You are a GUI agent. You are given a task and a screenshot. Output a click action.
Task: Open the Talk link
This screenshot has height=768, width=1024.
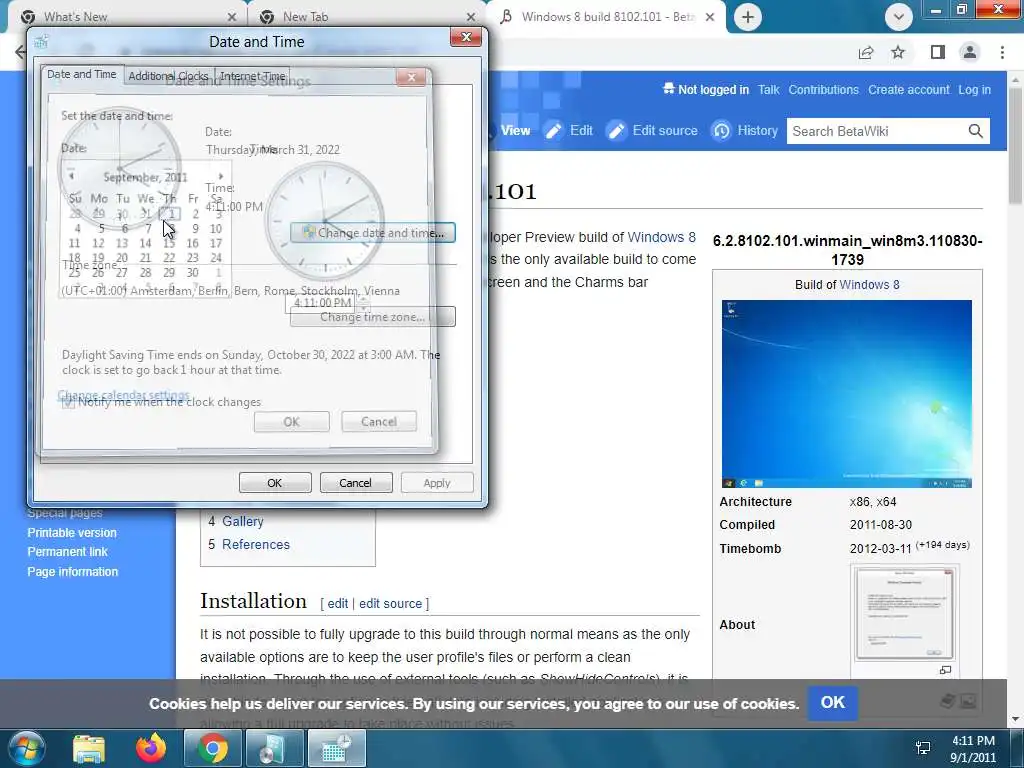pyautogui.click(x=768, y=90)
